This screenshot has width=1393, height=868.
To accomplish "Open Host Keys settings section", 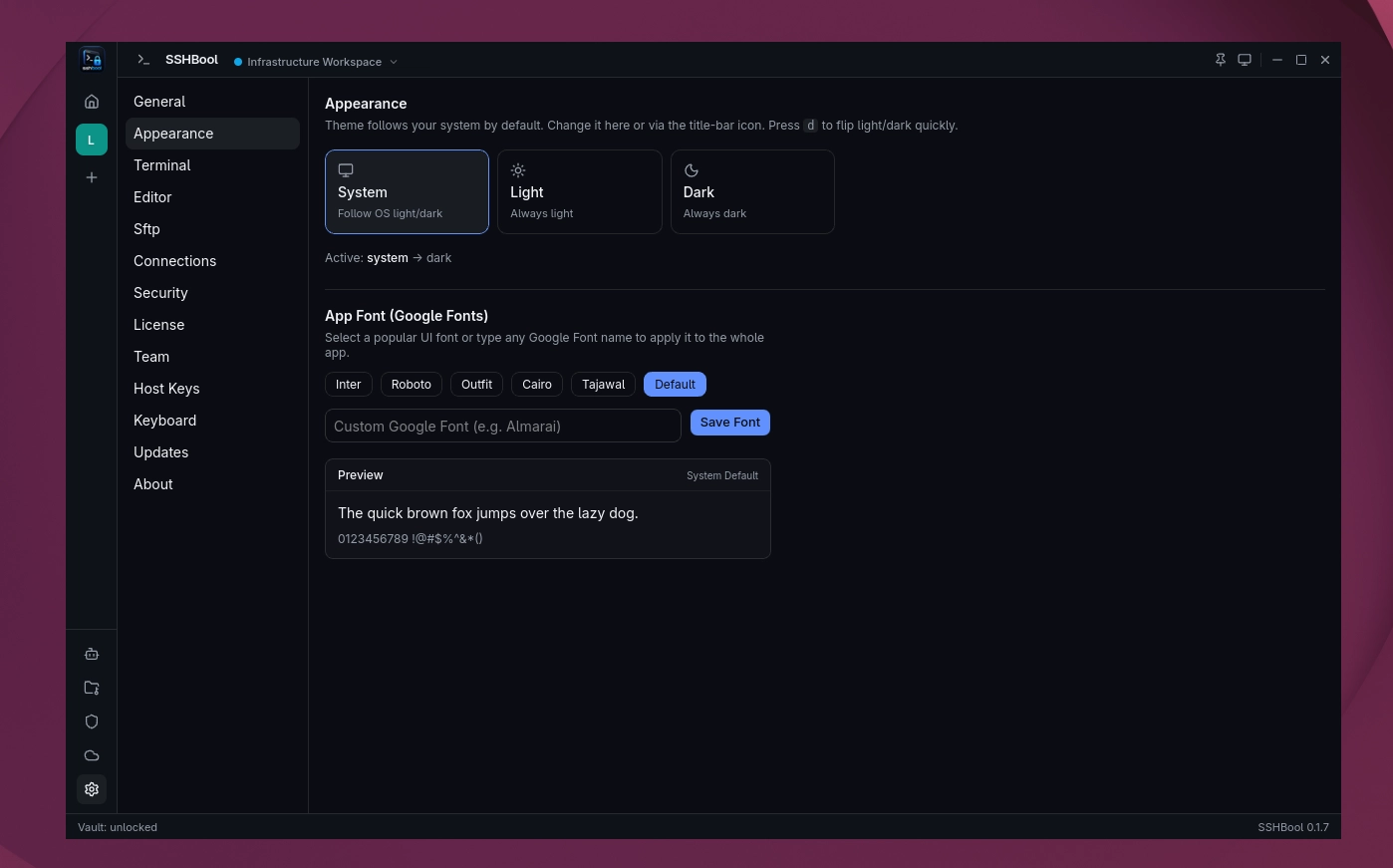I will pyautogui.click(x=212, y=389).
